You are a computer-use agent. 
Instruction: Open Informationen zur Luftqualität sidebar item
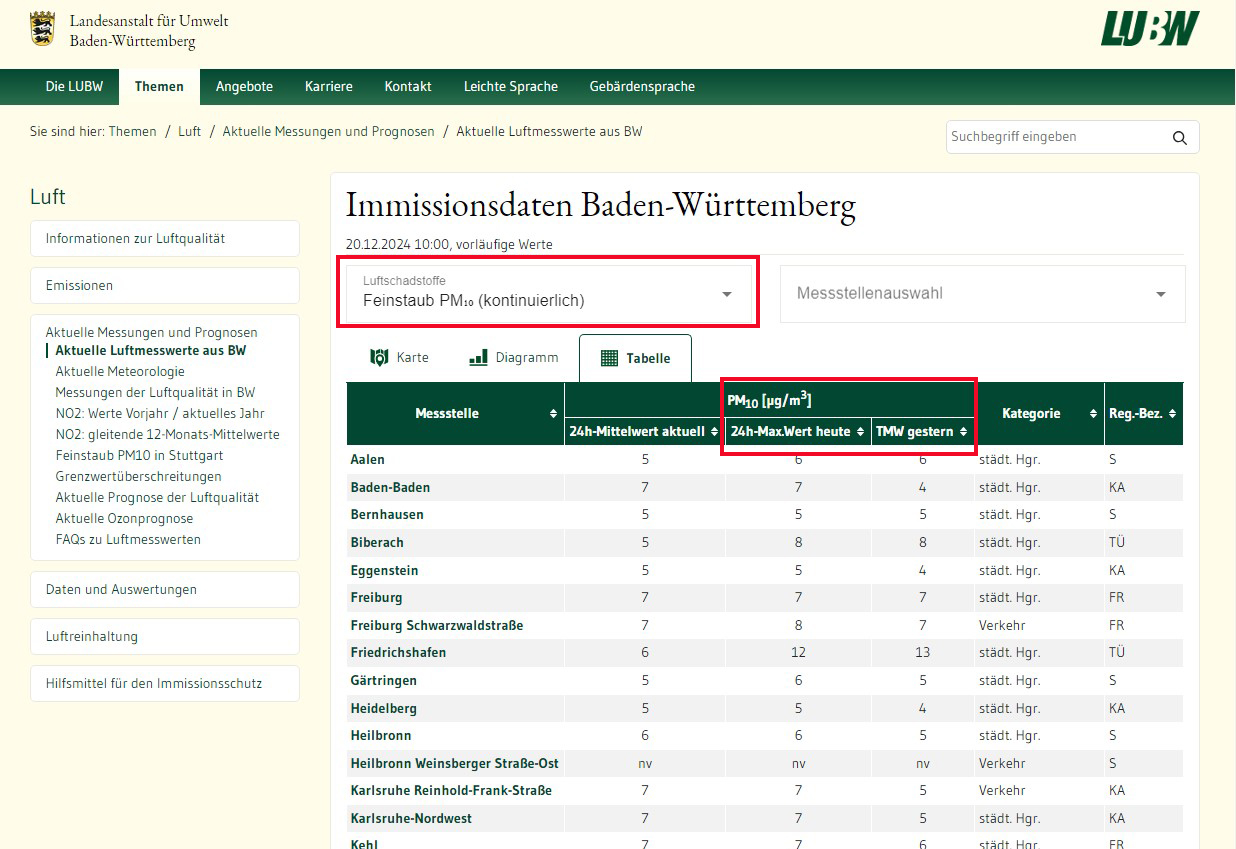point(165,238)
